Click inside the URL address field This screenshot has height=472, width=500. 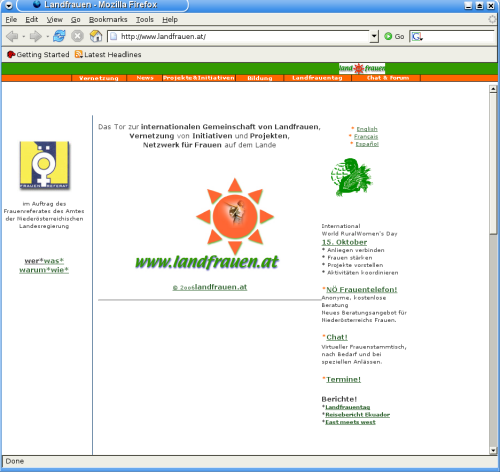pos(238,36)
